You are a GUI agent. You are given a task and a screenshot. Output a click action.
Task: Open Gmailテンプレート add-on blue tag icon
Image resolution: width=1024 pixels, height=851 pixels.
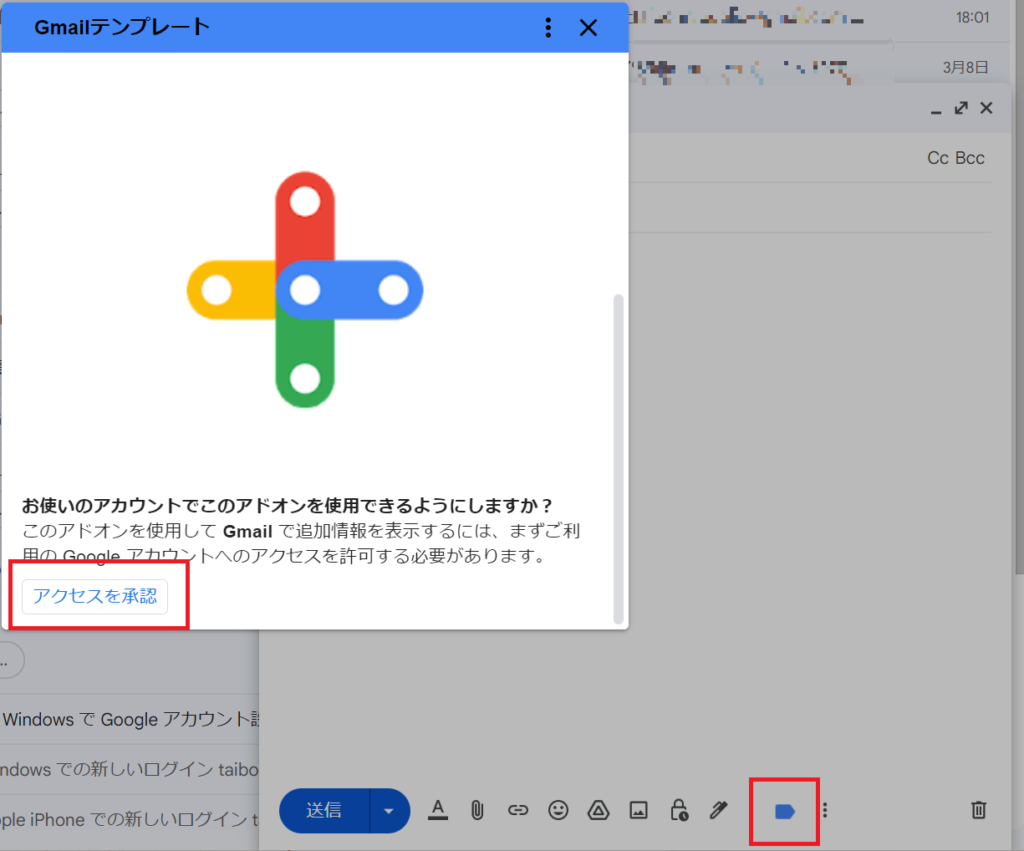click(x=784, y=811)
